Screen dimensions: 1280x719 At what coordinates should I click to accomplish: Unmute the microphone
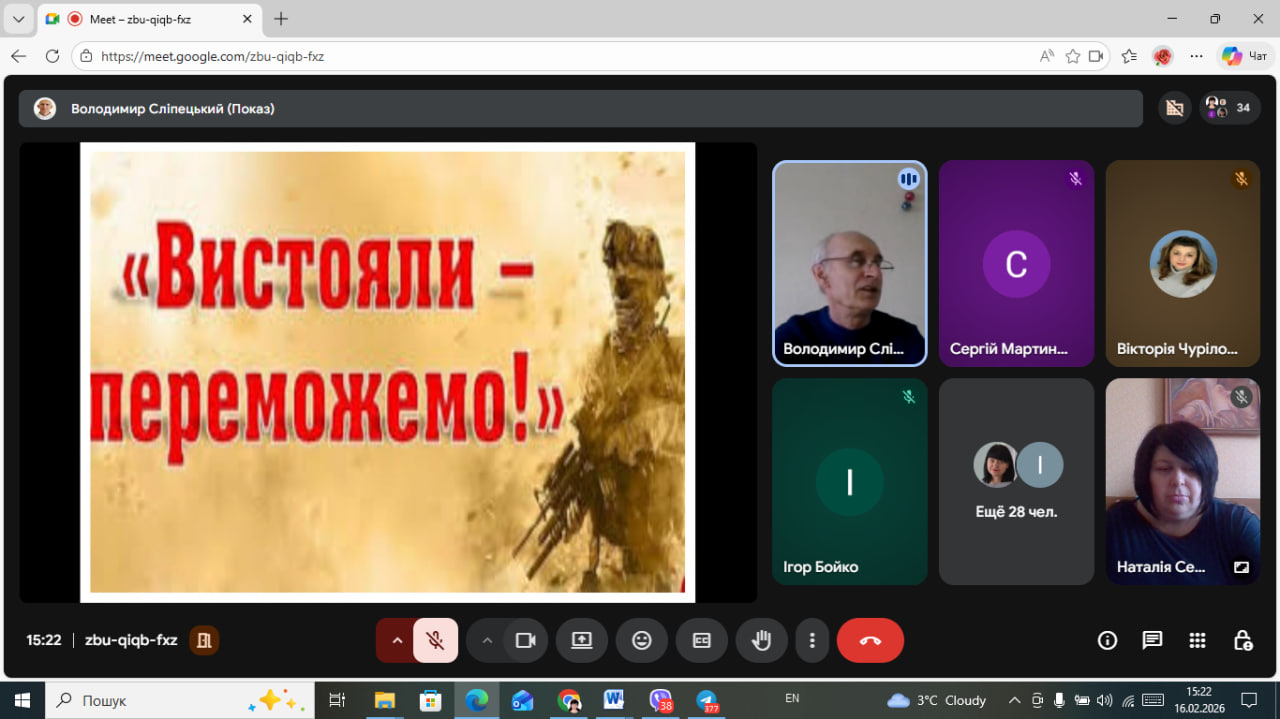coord(435,641)
